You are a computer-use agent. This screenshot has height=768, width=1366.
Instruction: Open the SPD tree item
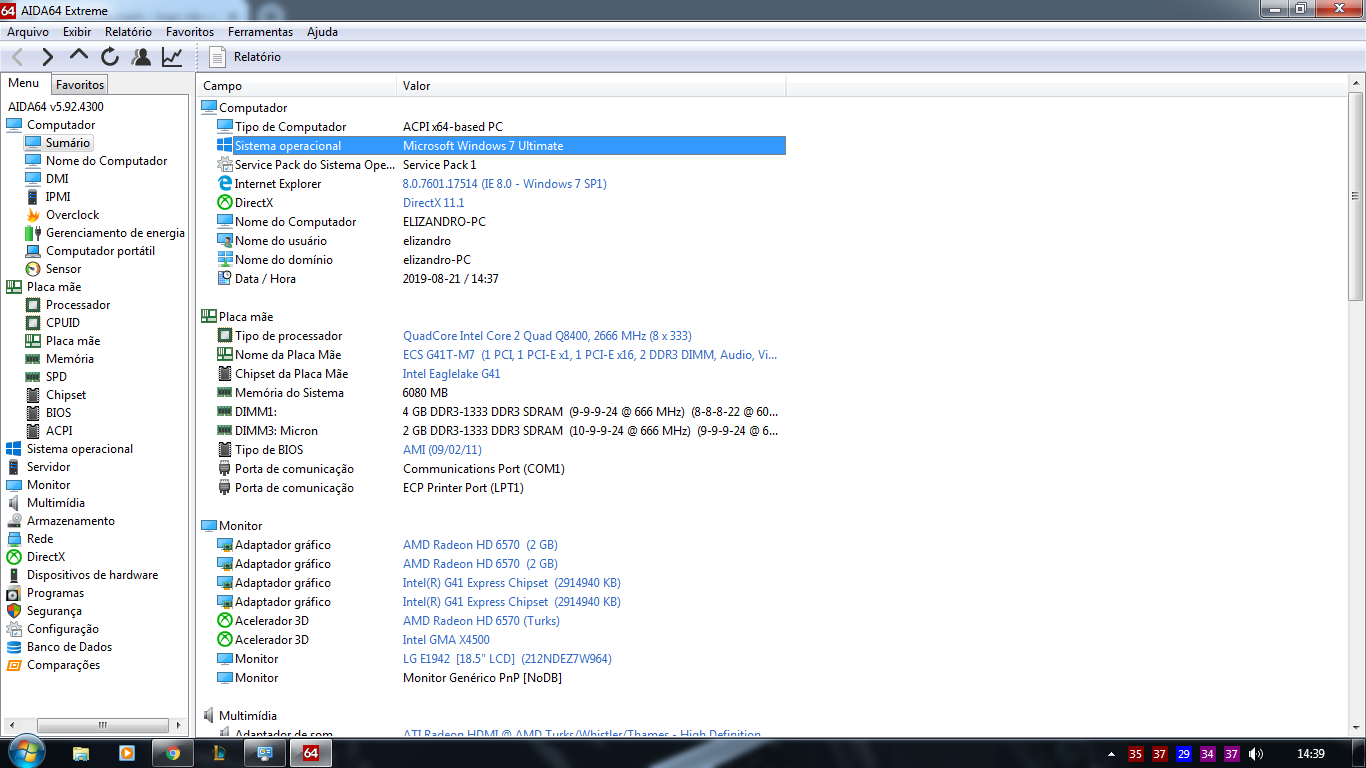pyautogui.click(x=56, y=377)
